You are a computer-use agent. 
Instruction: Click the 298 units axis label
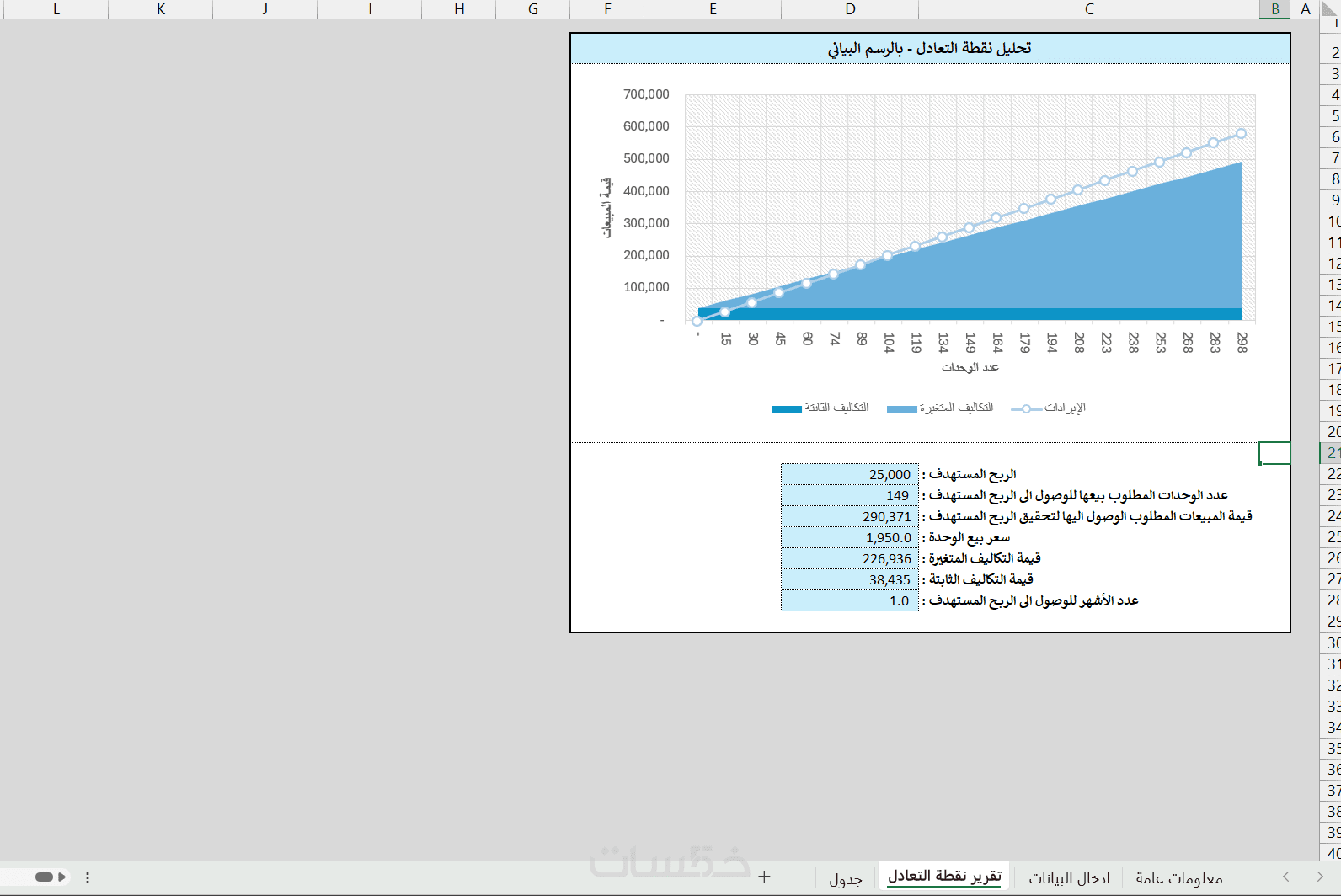point(1242,342)
